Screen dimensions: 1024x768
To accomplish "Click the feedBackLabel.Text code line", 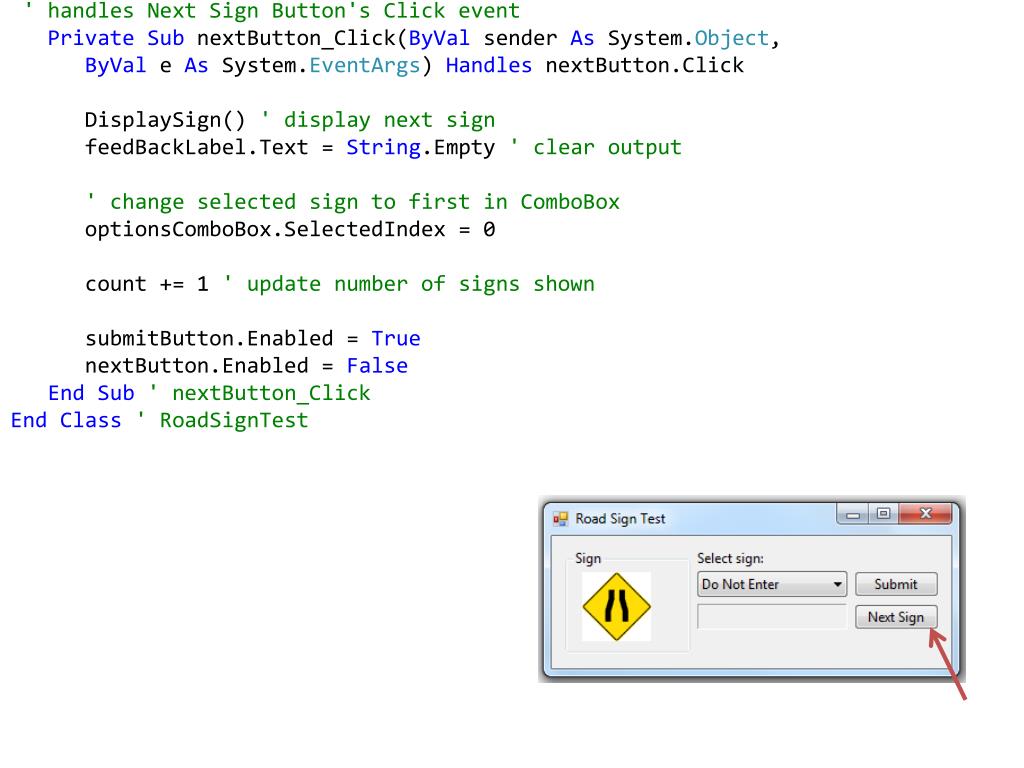I will (383, 148).
